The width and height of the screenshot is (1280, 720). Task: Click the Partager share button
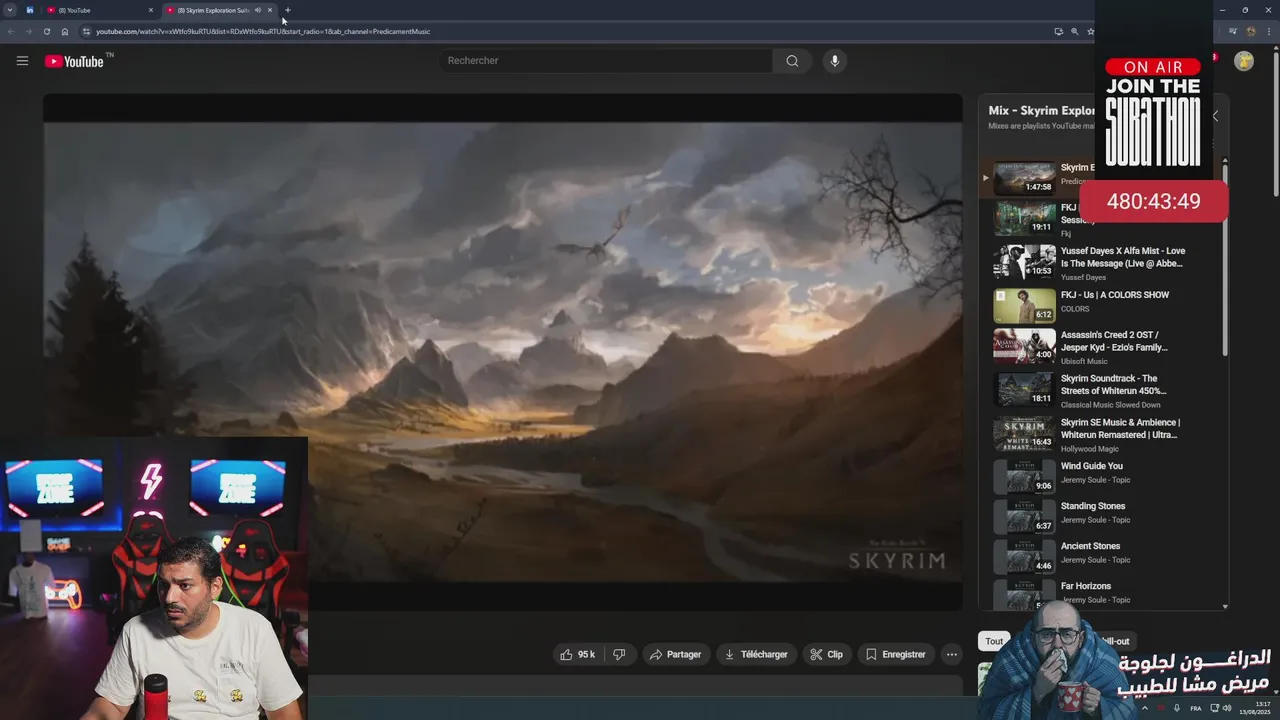(x=676, y=654)
